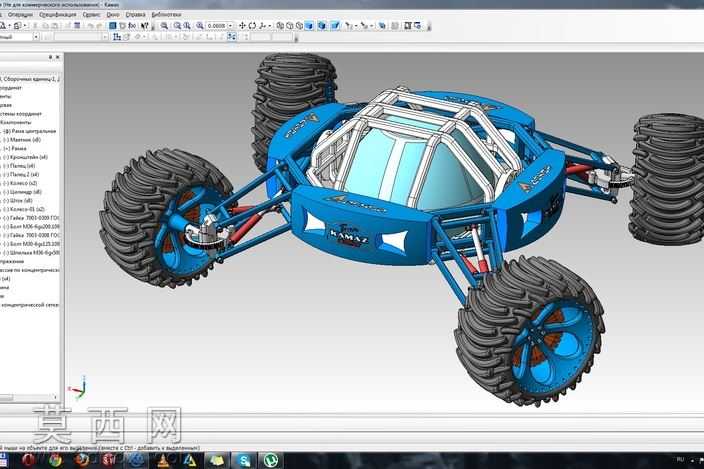The image size is (704, 469).
Task: Click the blue square icon before f(x)
Action: click(113, 26)
